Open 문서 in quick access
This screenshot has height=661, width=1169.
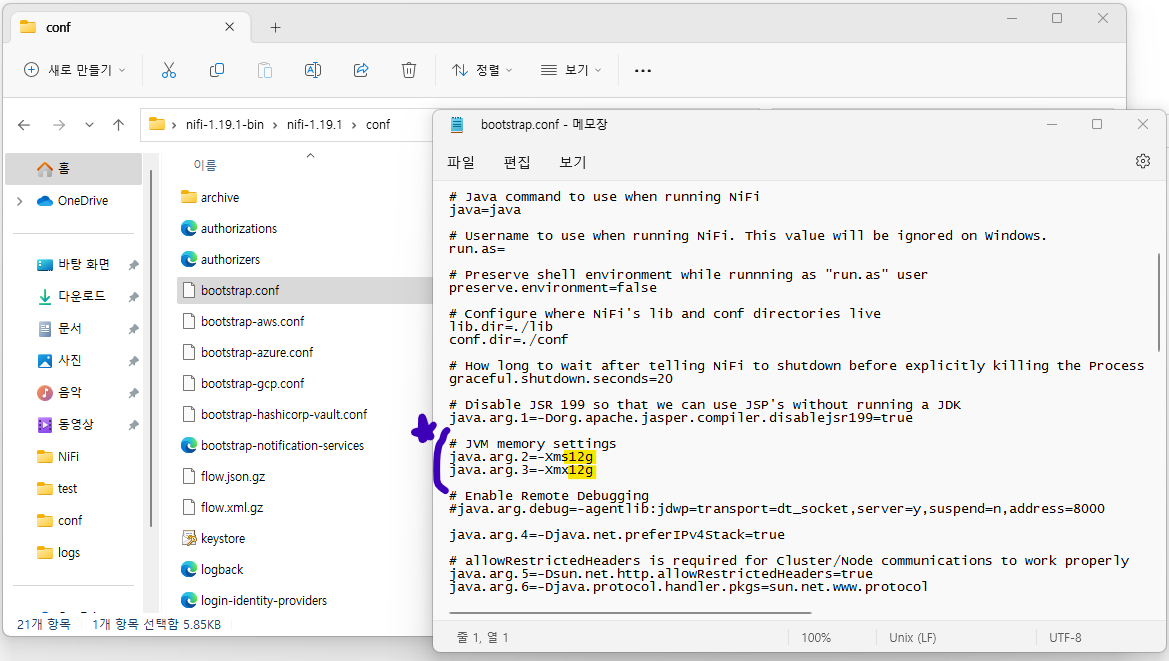click(x=70, y=328)
